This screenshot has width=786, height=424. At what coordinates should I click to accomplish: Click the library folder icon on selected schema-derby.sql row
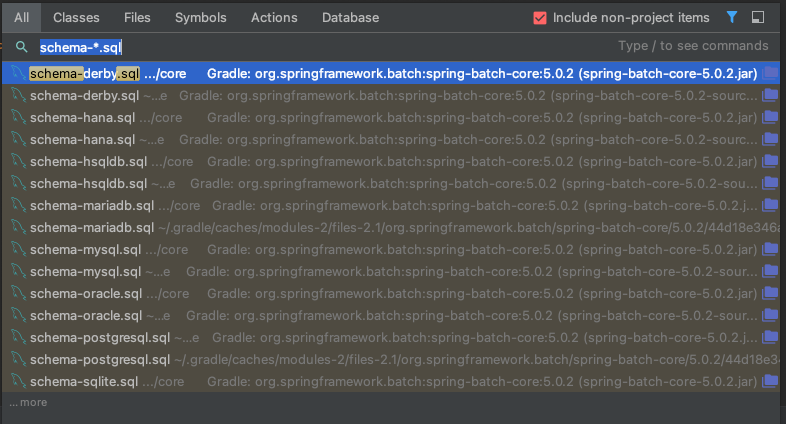(770, 74)
